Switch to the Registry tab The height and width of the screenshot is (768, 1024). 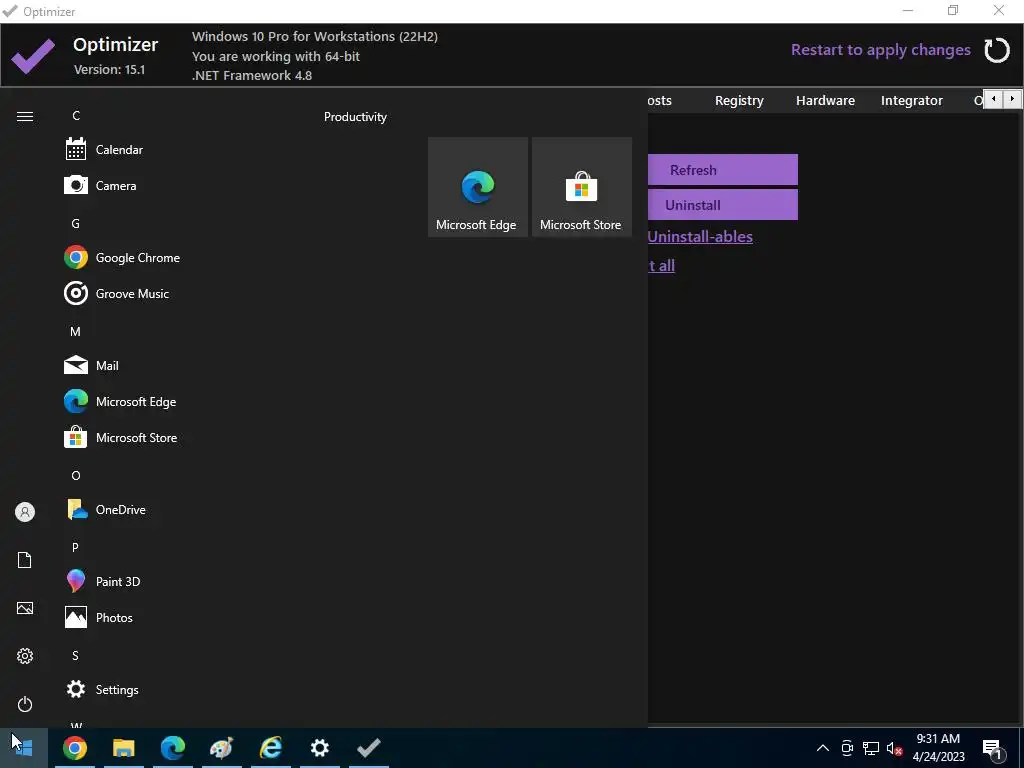coord(739,101)
